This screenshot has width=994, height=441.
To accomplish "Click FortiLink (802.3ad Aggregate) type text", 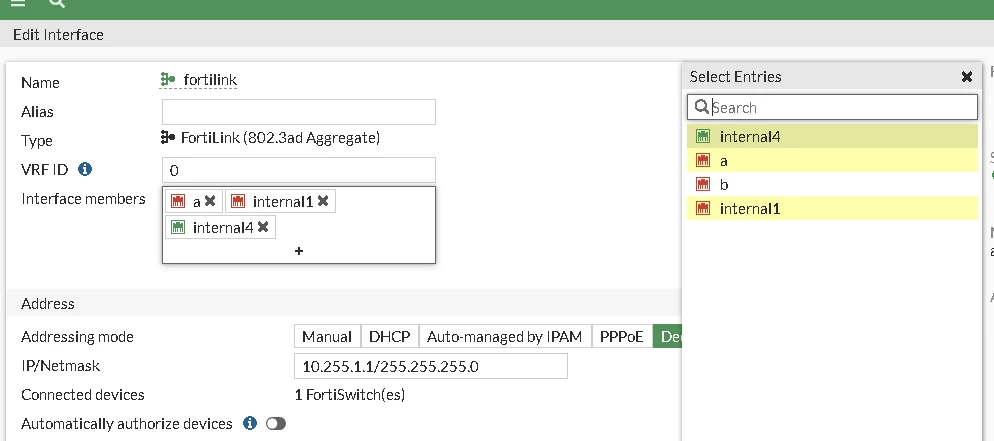I will pyautogui.click(x=280, y=137).
